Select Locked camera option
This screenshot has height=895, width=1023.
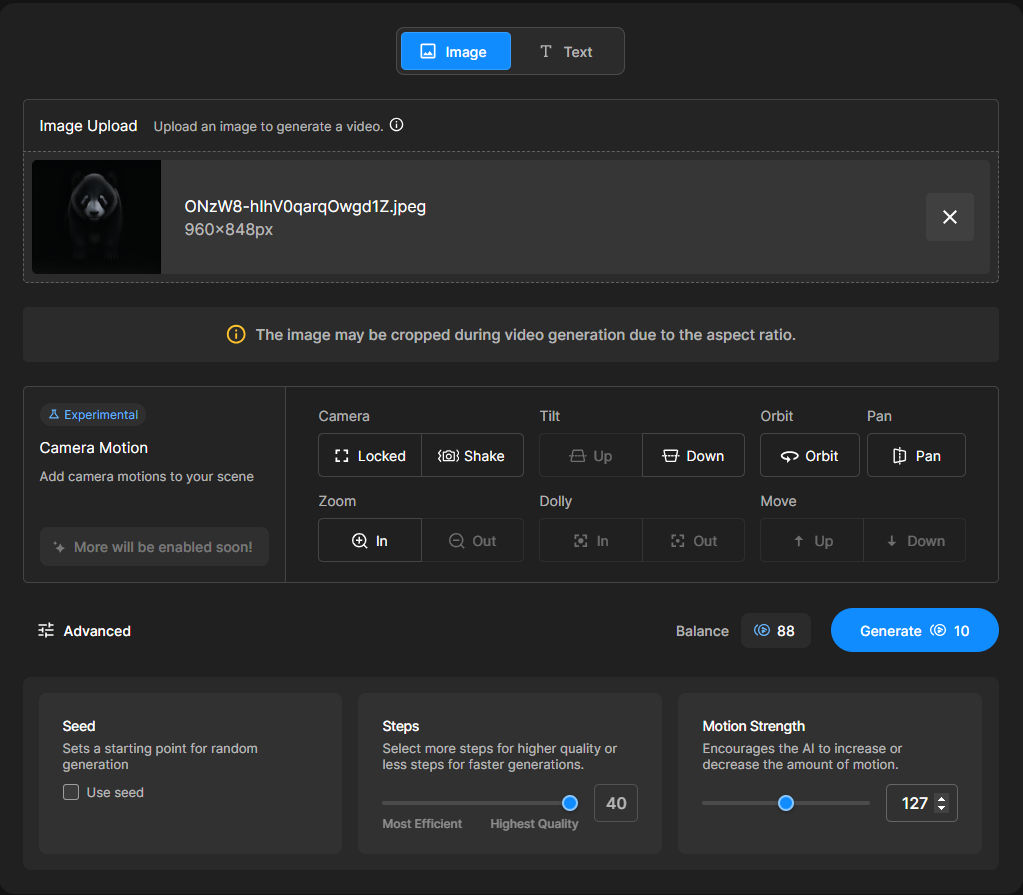coord(369,456)
